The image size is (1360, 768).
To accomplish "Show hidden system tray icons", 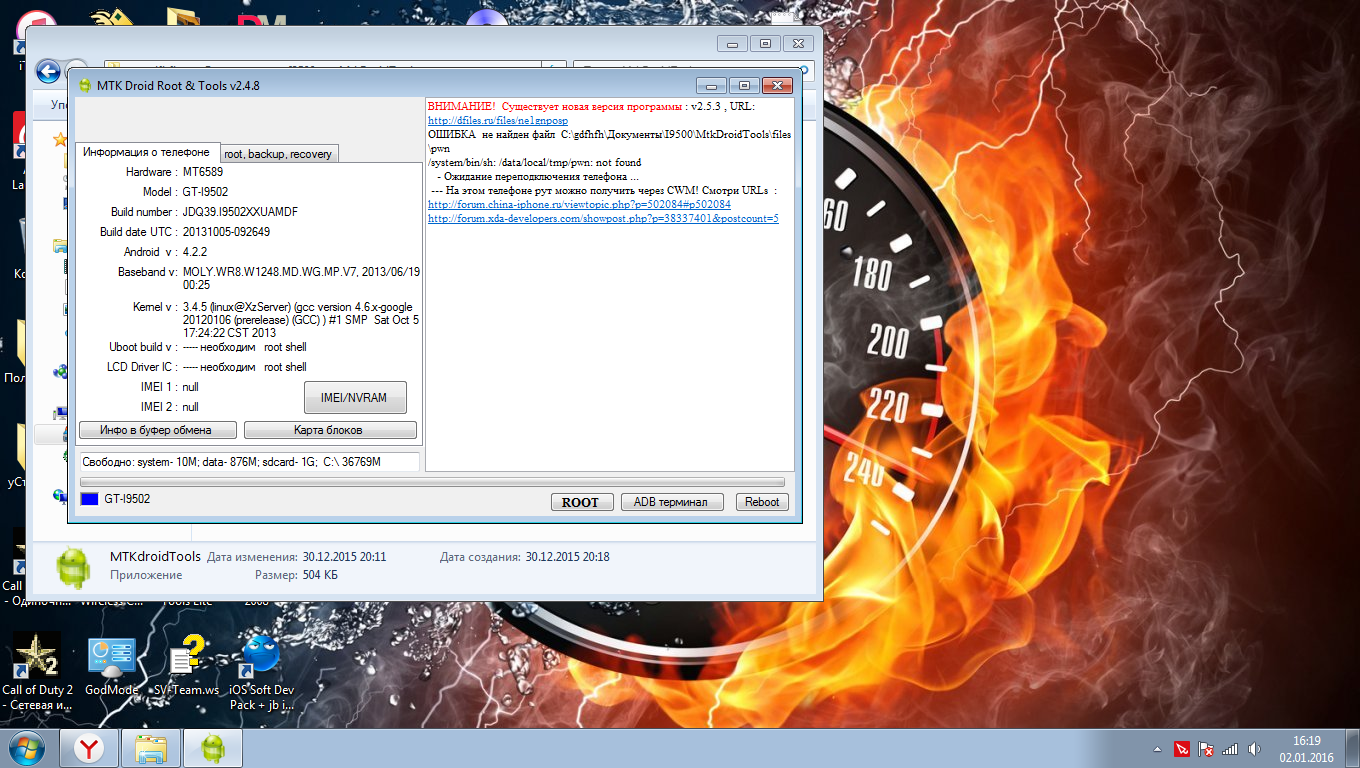I will click(x=1158, y=749).
